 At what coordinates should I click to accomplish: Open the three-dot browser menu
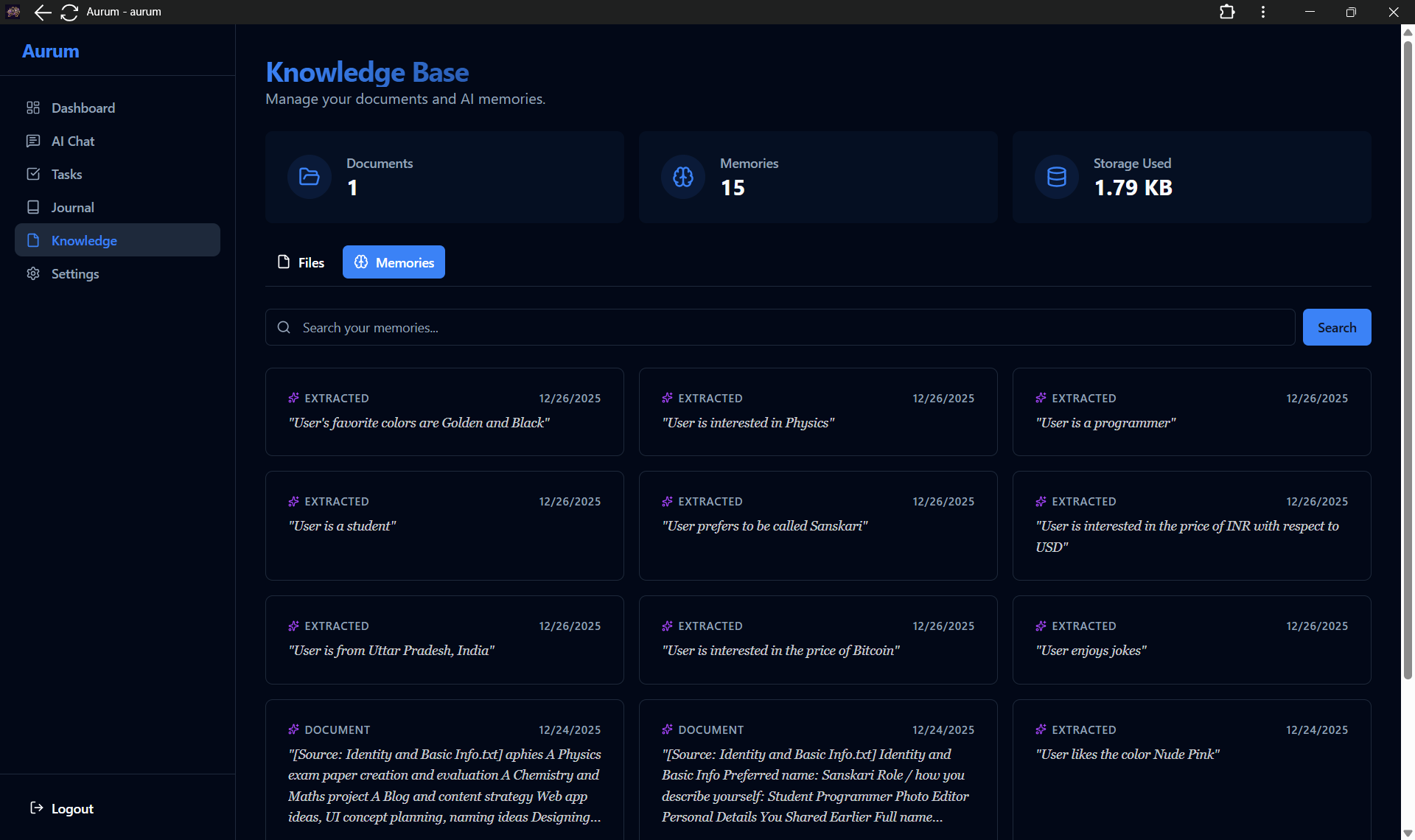(x=1262, y=12)
